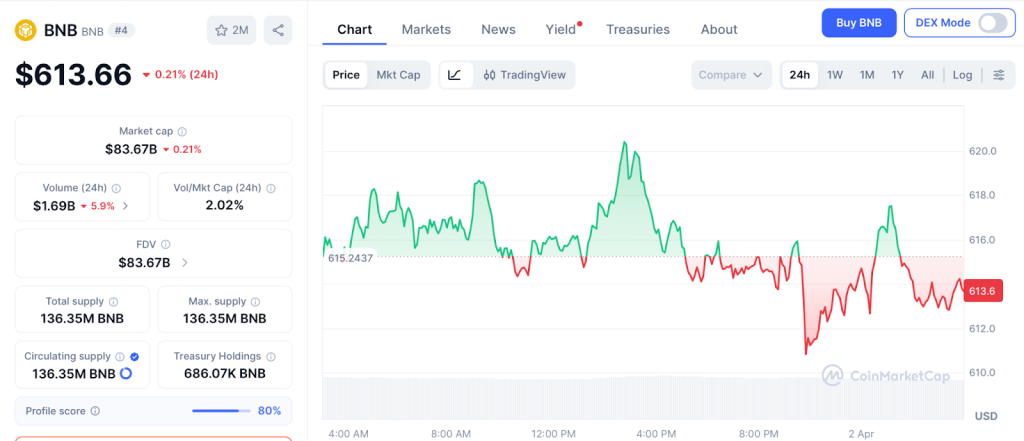Select the line chart icon
This screenshot has height=441, width=1024.
point(455,75)
